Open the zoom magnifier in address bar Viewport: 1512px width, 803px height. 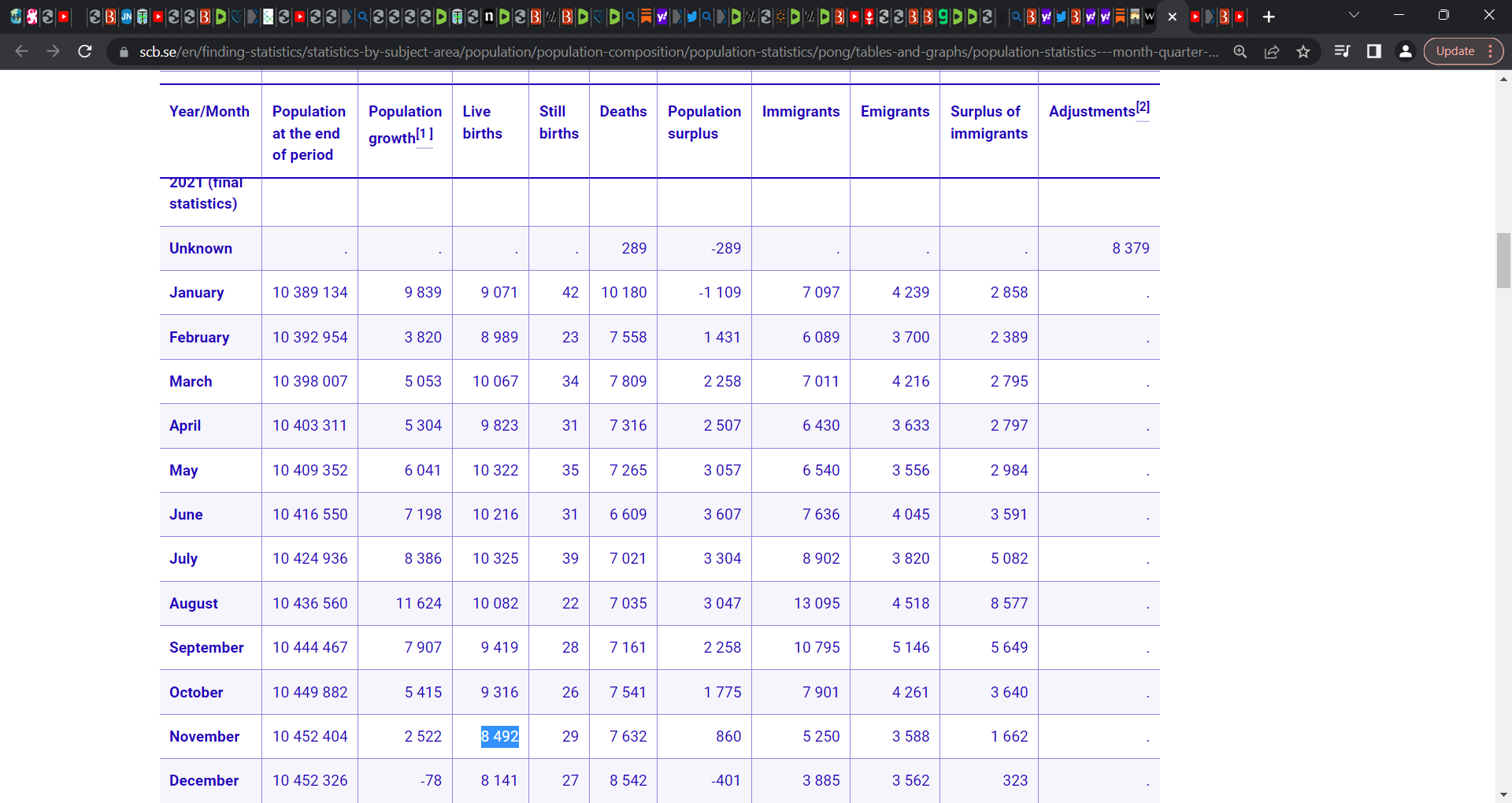pos(1240,51)
